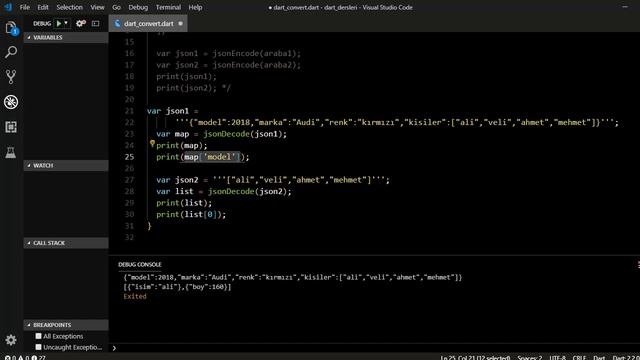Open the Go menu
Screen dimensions: 640x360
pyautogui.click(x=116, y=7)
